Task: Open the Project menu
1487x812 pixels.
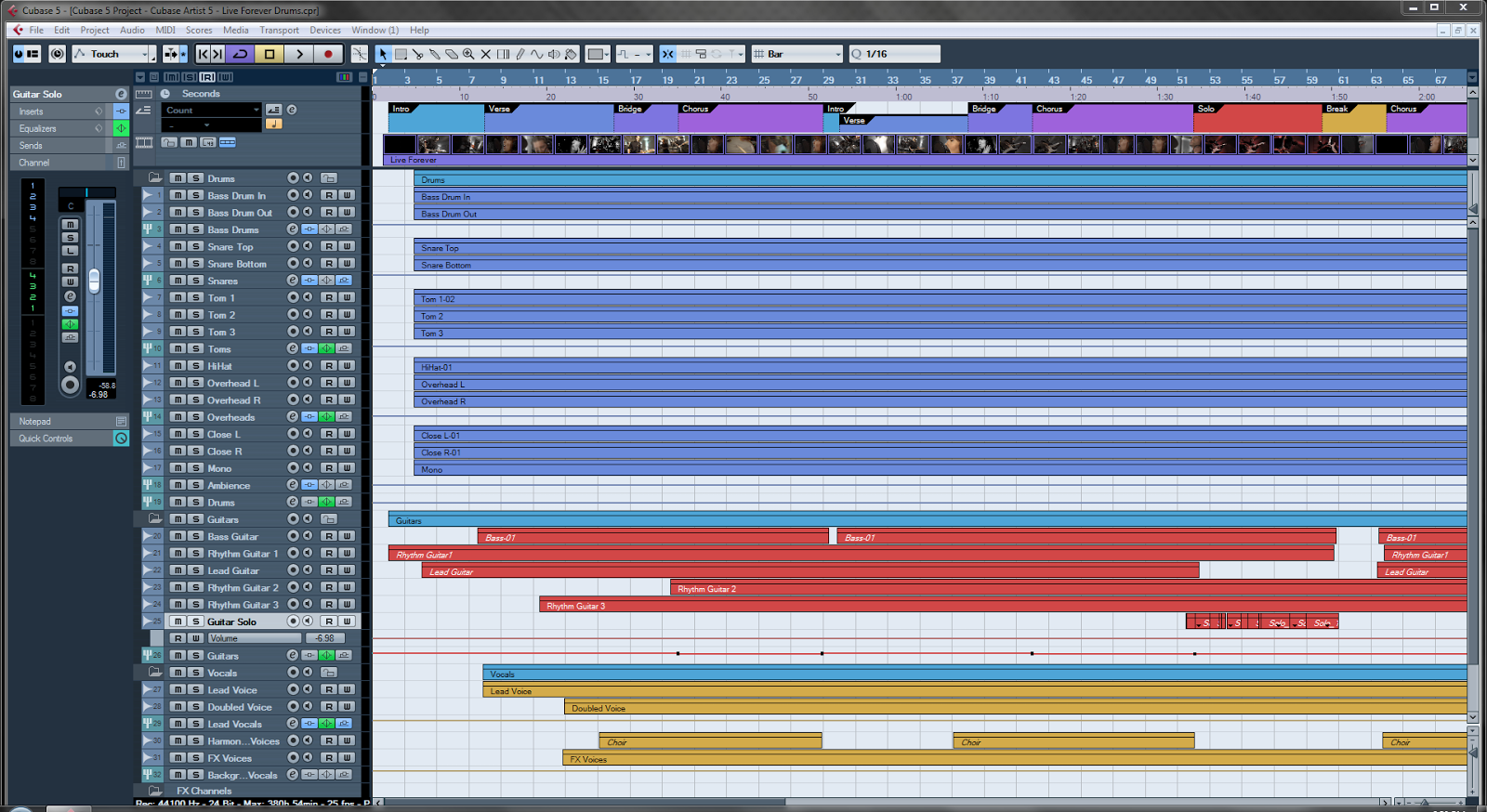Action: point(95,30)
